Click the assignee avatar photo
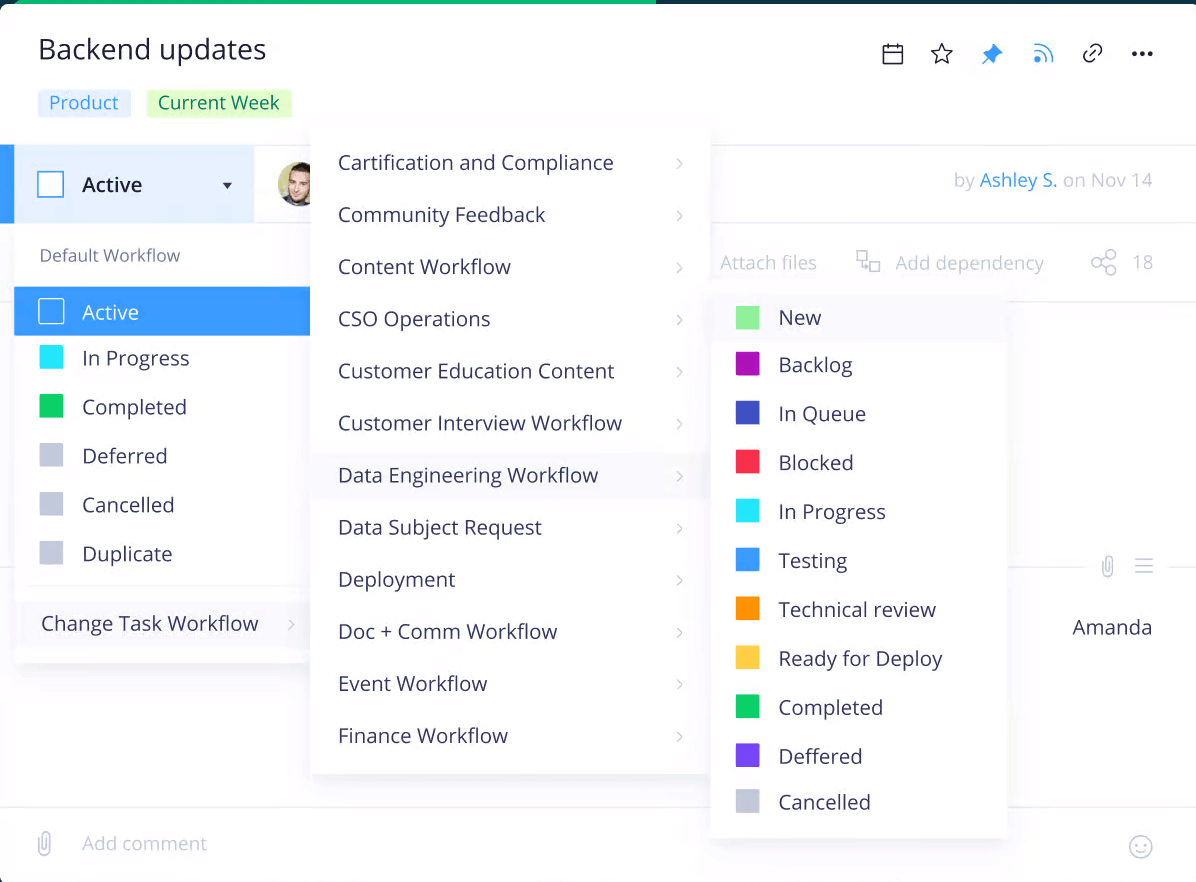This screenshot has height=882, width=1196. 294,184
